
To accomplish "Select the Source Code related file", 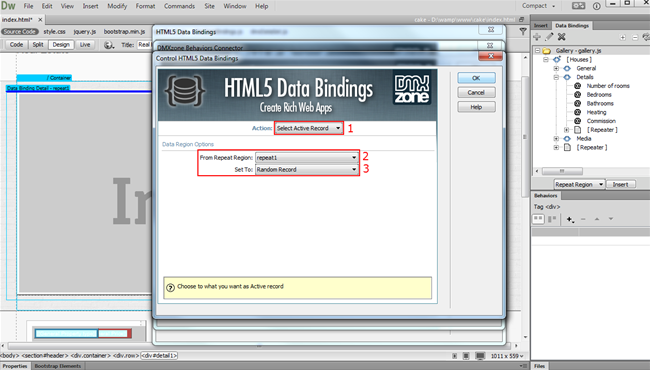I will coord(19,31).
